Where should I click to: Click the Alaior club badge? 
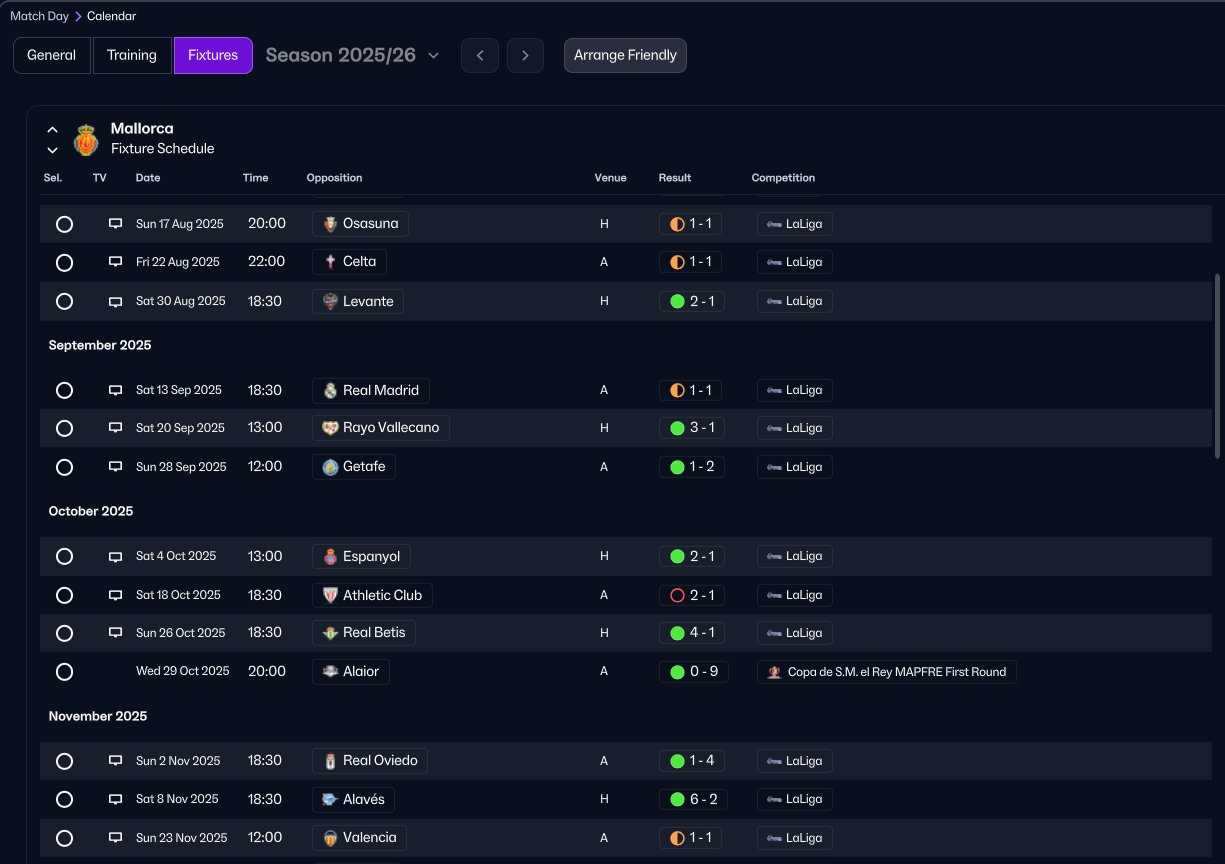pyautogui.click(x=330, y=672)
